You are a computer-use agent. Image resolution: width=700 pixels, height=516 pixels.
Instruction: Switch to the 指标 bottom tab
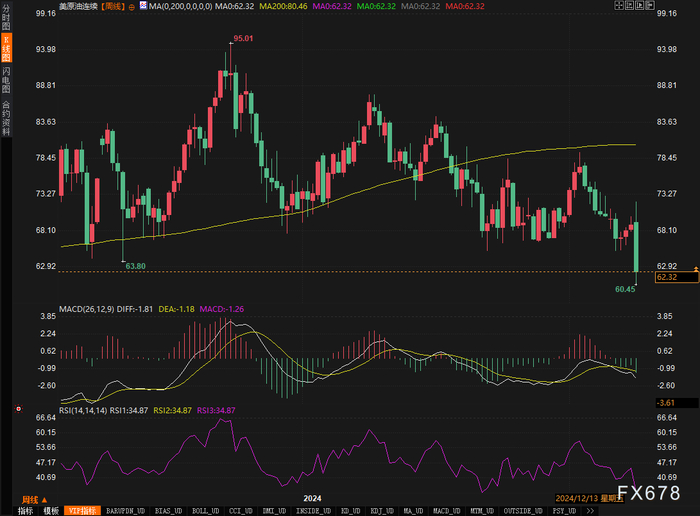(25, 511)
